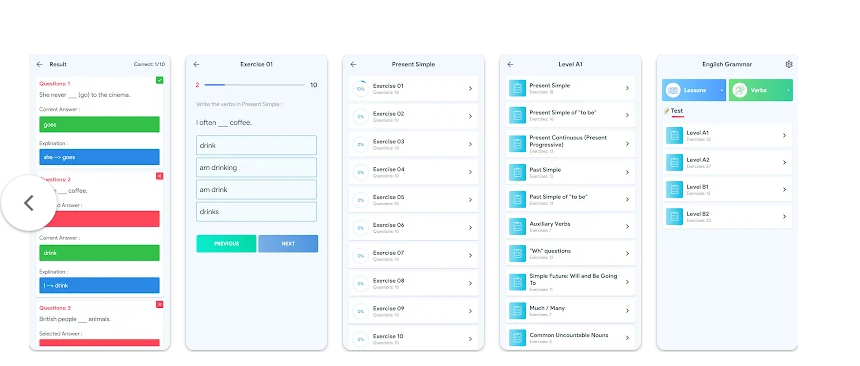Image resolution: width=860 pixels, height=366 pixels.
Task: Click the Present Simple clipboard icon
Action: (x=517, y=88)
